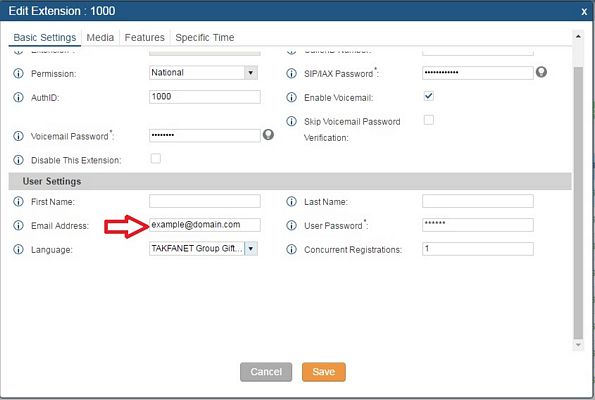Image resolution: width=595 pixels, height=400 pixels.
Task: Switch to the Media tab
Action: 100,38
